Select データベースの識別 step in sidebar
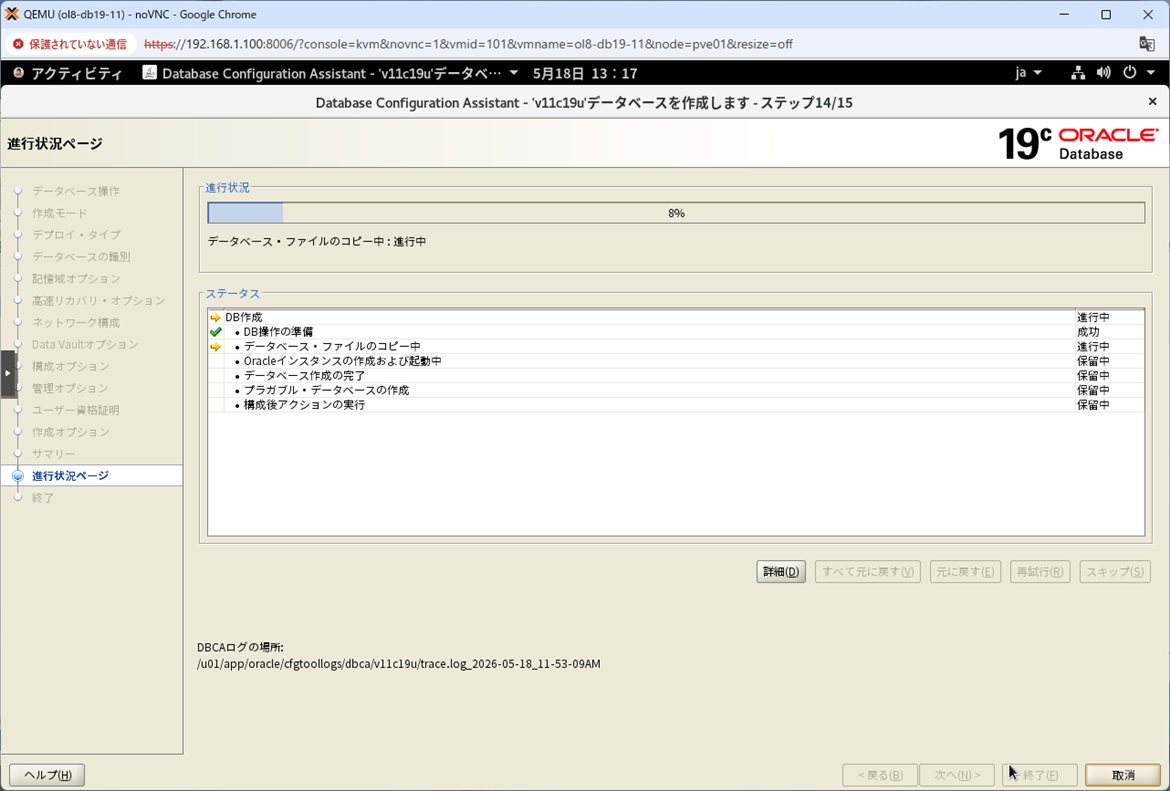Screen dimensions: 1170x791 click(81, 257)
